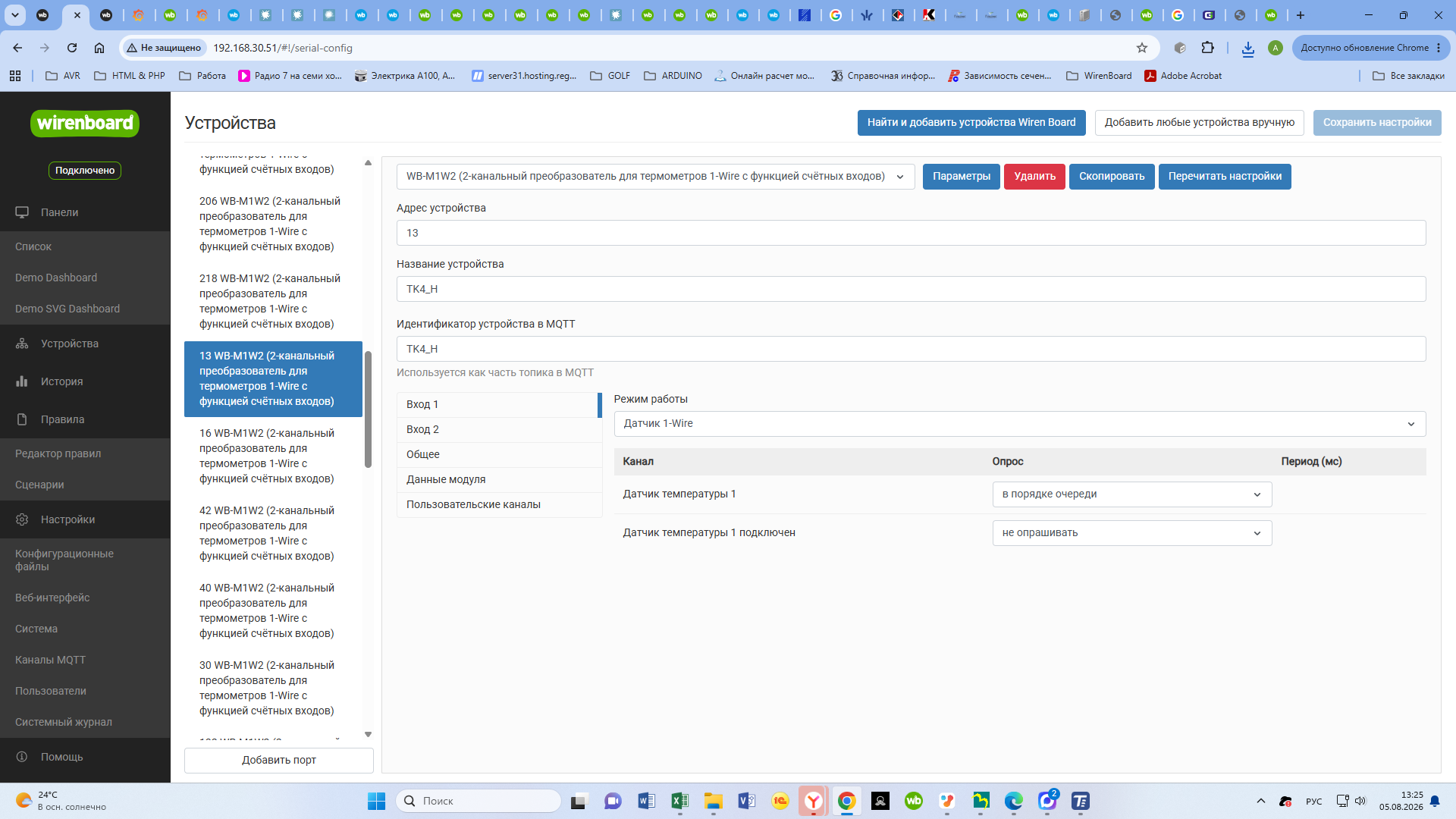The width and height of the screenshot is (1456, 819).
Task: Open Панели in the sidebar
Action: tap(85, 212)
